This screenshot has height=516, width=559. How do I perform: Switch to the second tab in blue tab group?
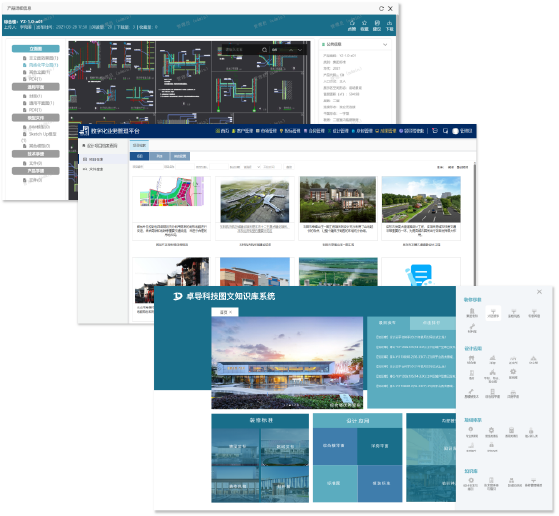[x=159, y=156]
